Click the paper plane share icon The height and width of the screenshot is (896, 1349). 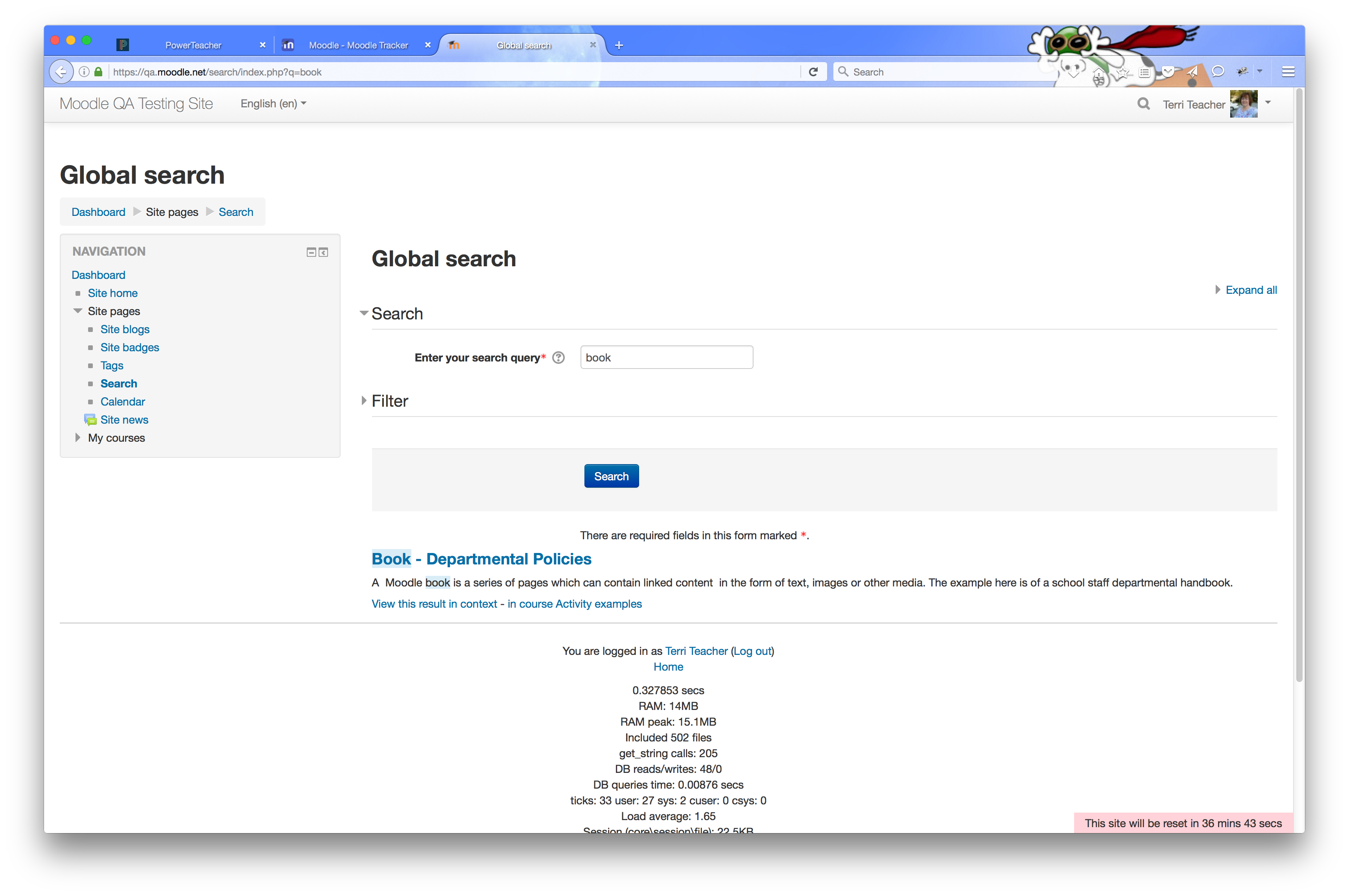coord(1192,72)
